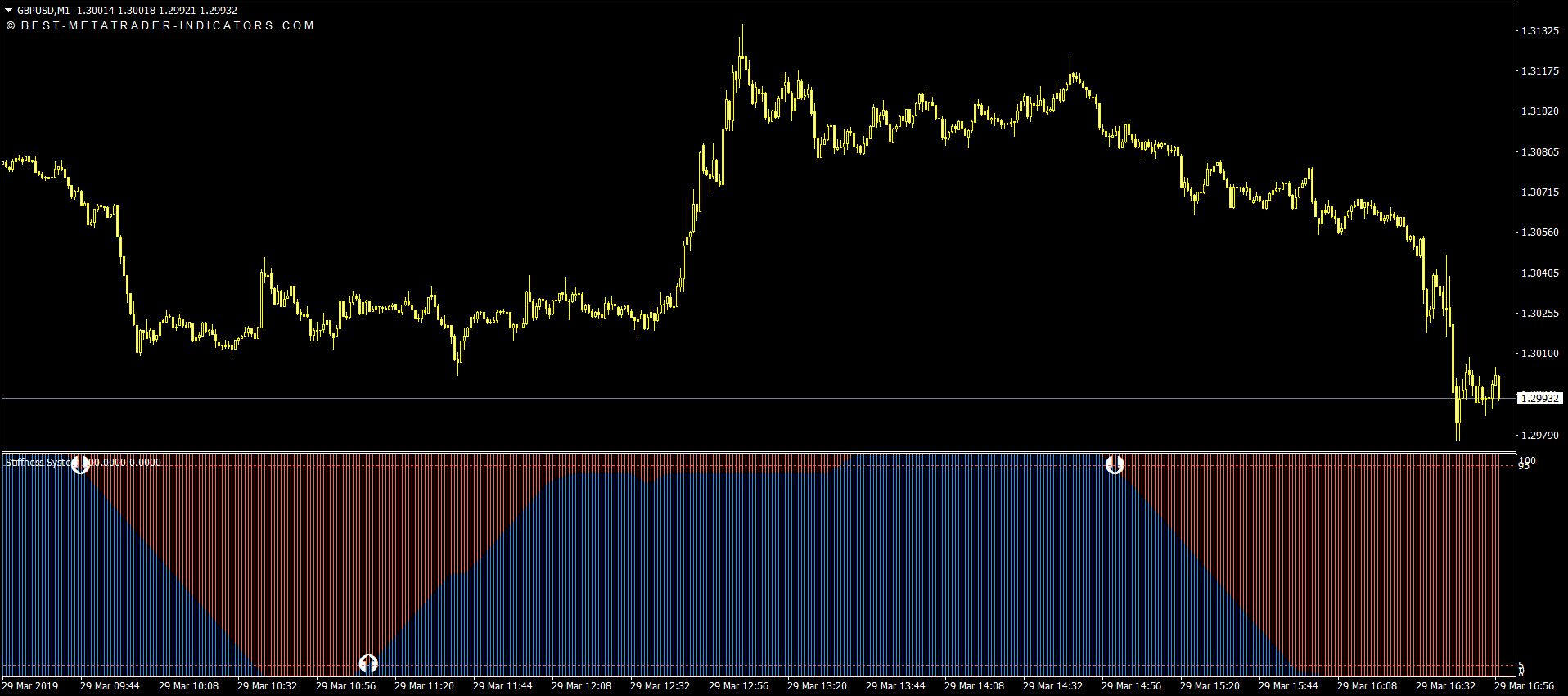1568x696 pixels.
Task: Click the 29 Mar 14:56 time label
Action: click(x=1131, y=686)
